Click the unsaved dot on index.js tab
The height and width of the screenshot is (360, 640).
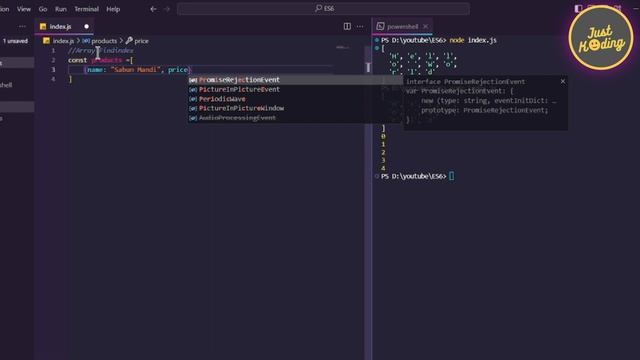(87, 27)
